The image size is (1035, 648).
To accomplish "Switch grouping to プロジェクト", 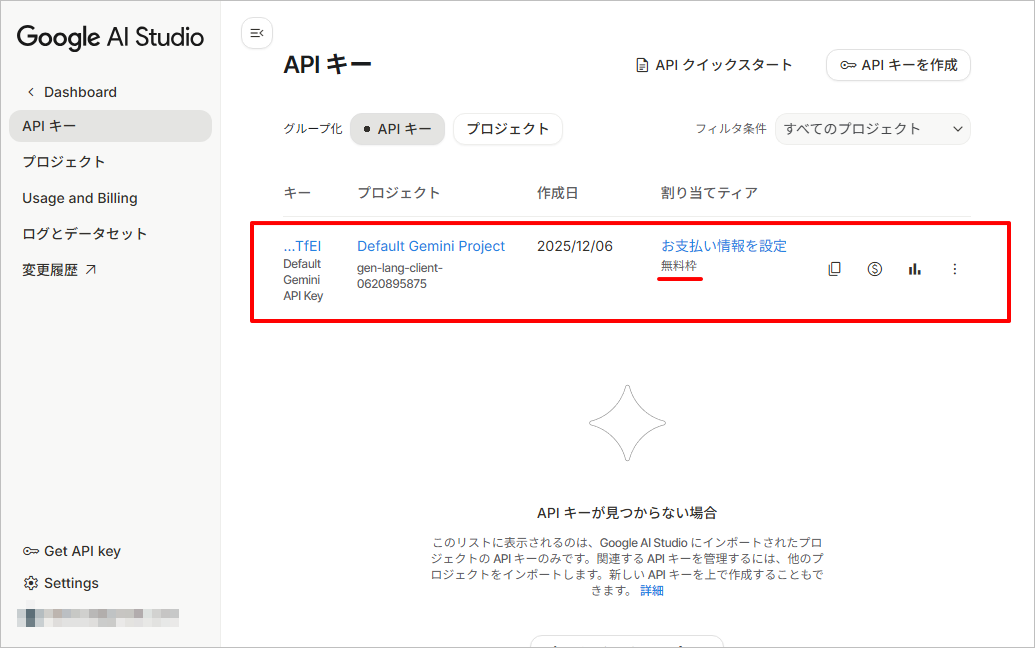I will coord(508,129).
